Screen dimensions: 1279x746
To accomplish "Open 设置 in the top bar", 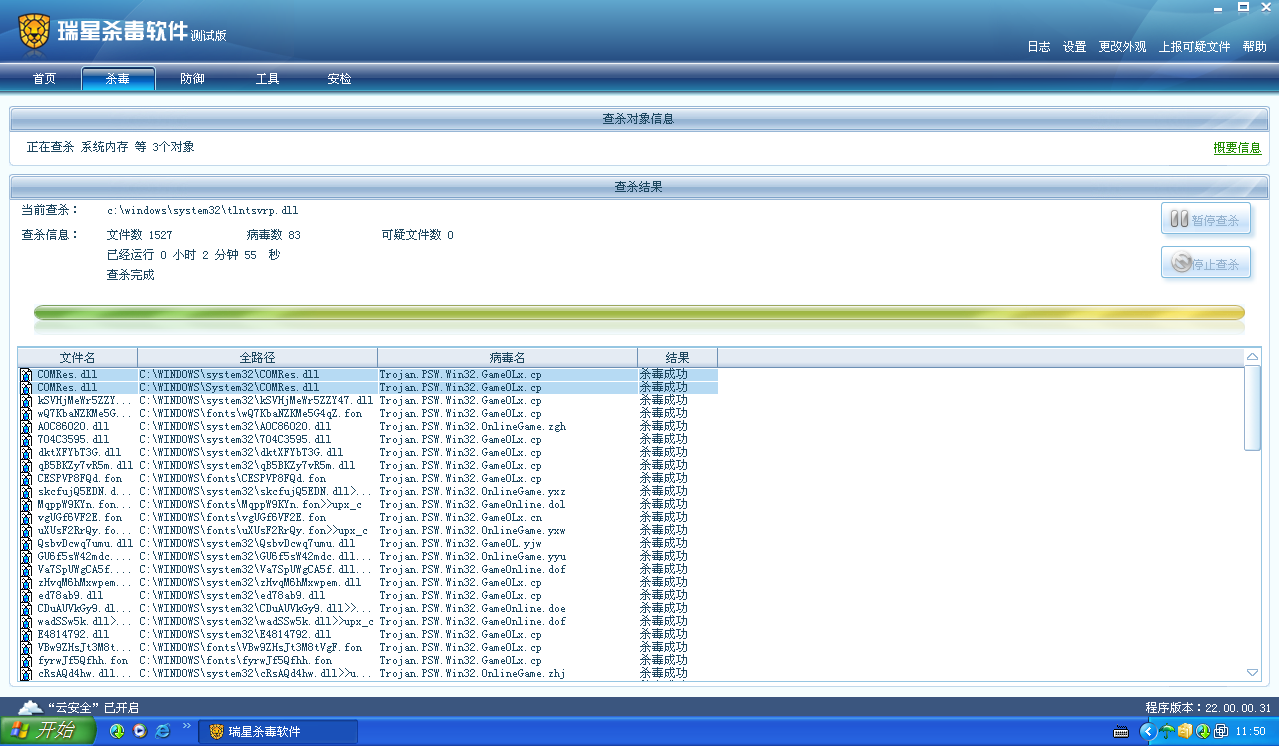I will 1075,47.
